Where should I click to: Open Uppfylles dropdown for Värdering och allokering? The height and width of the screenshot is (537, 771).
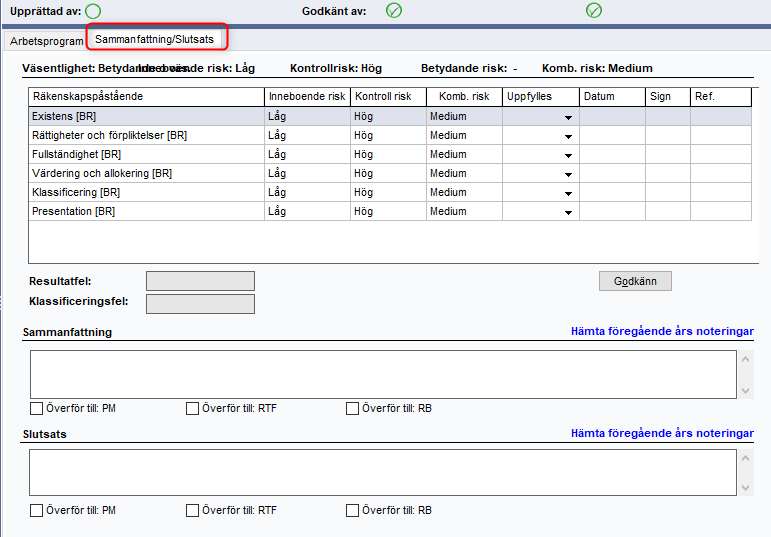(568, 174)
